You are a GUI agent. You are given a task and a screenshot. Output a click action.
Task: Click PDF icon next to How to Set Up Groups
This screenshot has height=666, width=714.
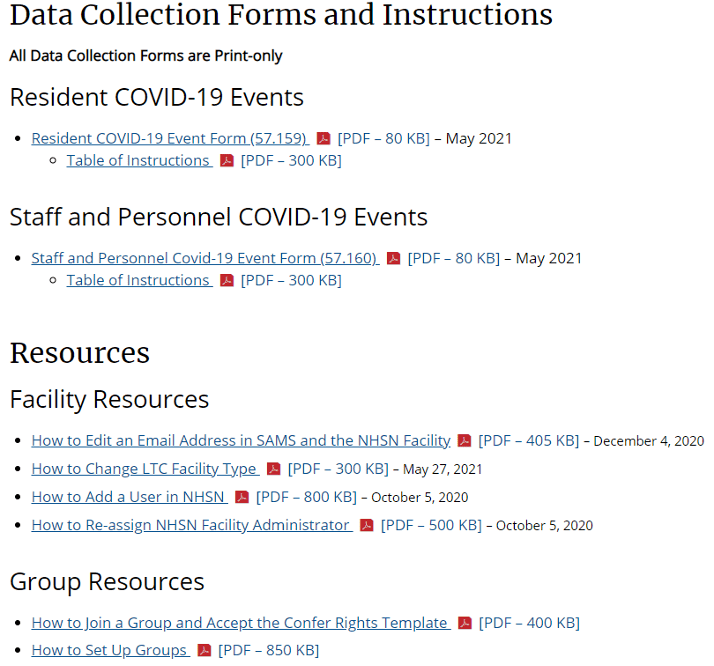coord(204,651)
